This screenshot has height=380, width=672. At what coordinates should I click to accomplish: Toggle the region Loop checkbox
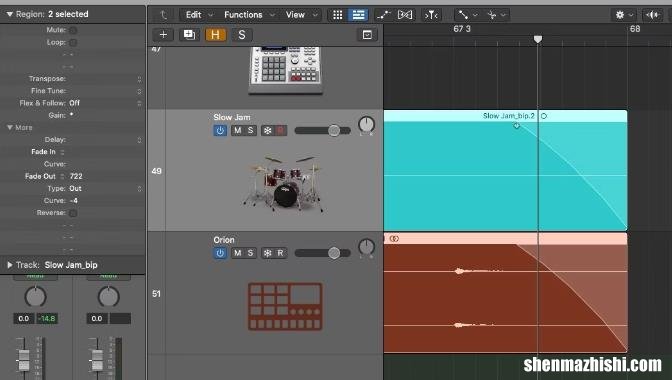73,42
